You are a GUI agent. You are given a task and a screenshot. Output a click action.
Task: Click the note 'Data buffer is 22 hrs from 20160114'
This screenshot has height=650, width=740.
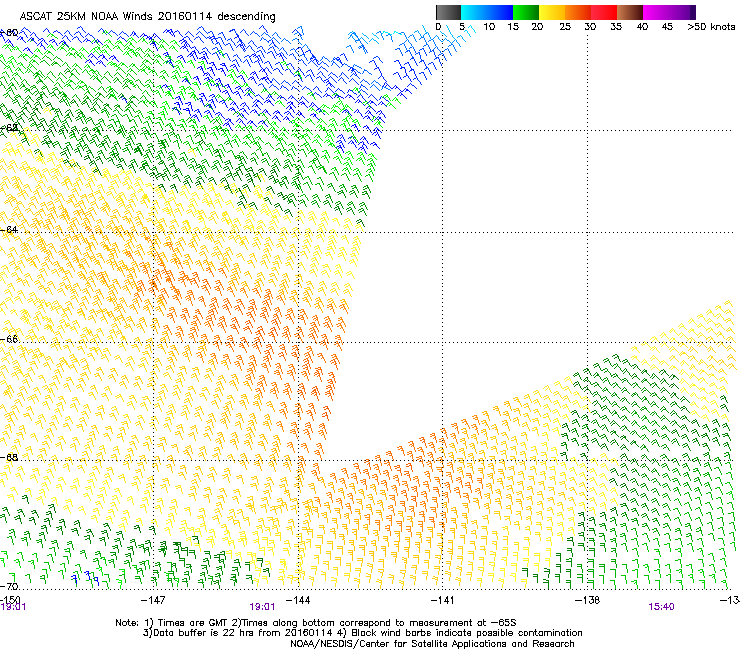point(238,633)
